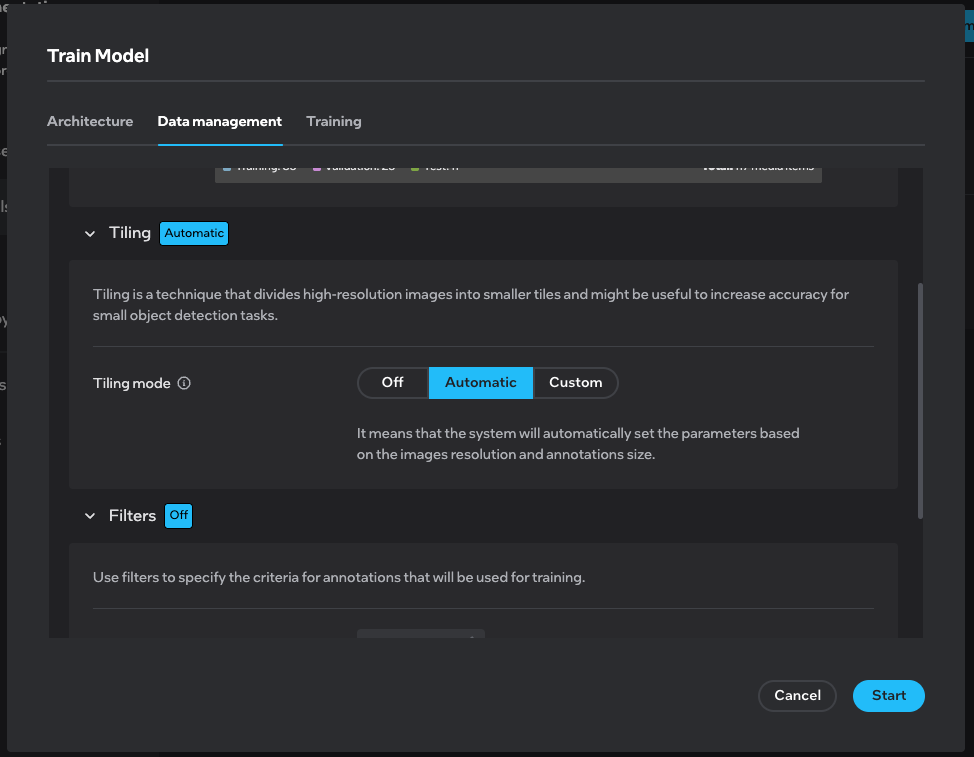The width and height of the screenshot is (974, 757).
Task: Select Automatic tiling mode
Action: pyautogui.click(x=481, y=383)
